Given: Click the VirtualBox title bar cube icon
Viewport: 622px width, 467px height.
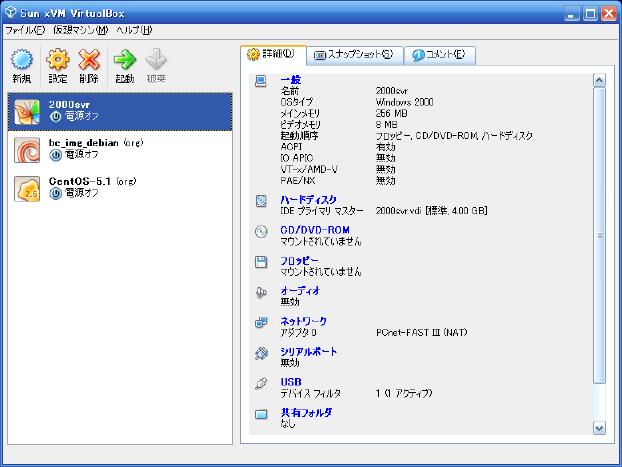Looking at the screenshot, I should coord(10,13).
